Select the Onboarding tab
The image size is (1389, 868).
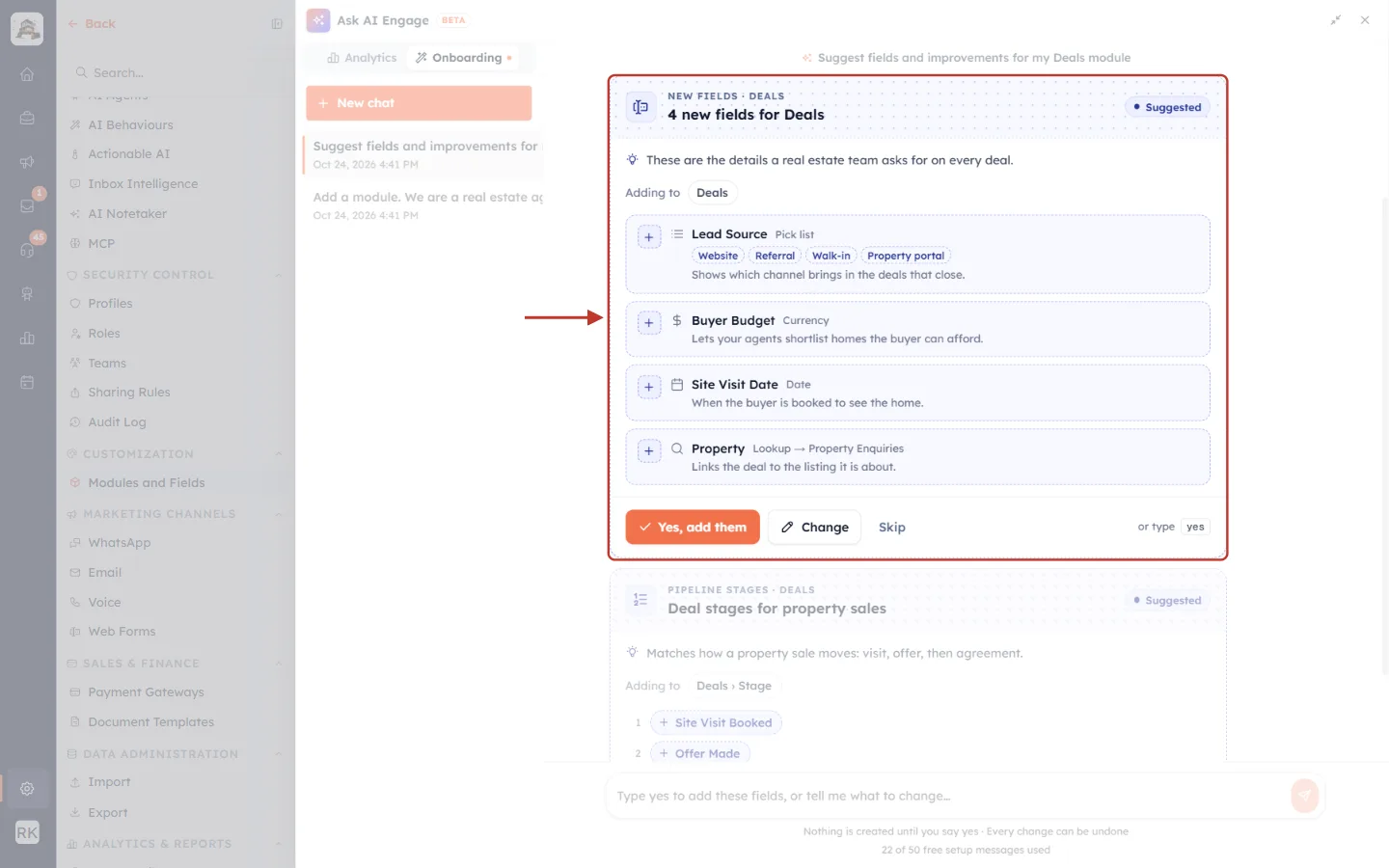(464, 58)
